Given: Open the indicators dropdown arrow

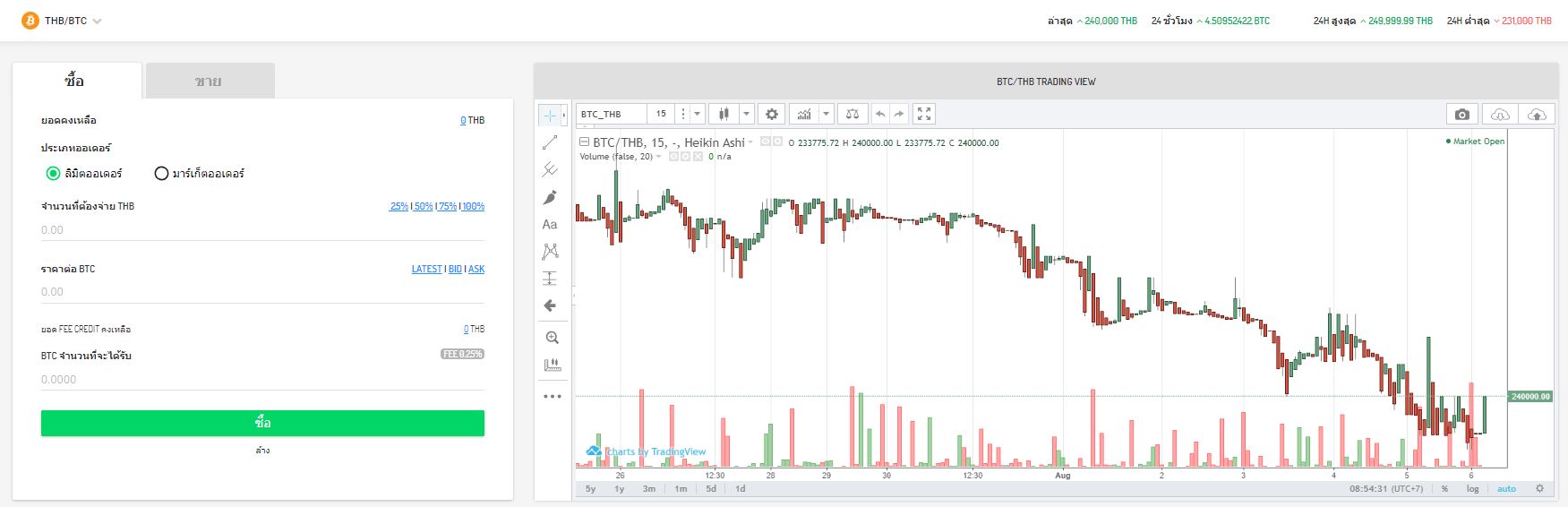Looking at the screenshot, I should [x=826, y=115].
